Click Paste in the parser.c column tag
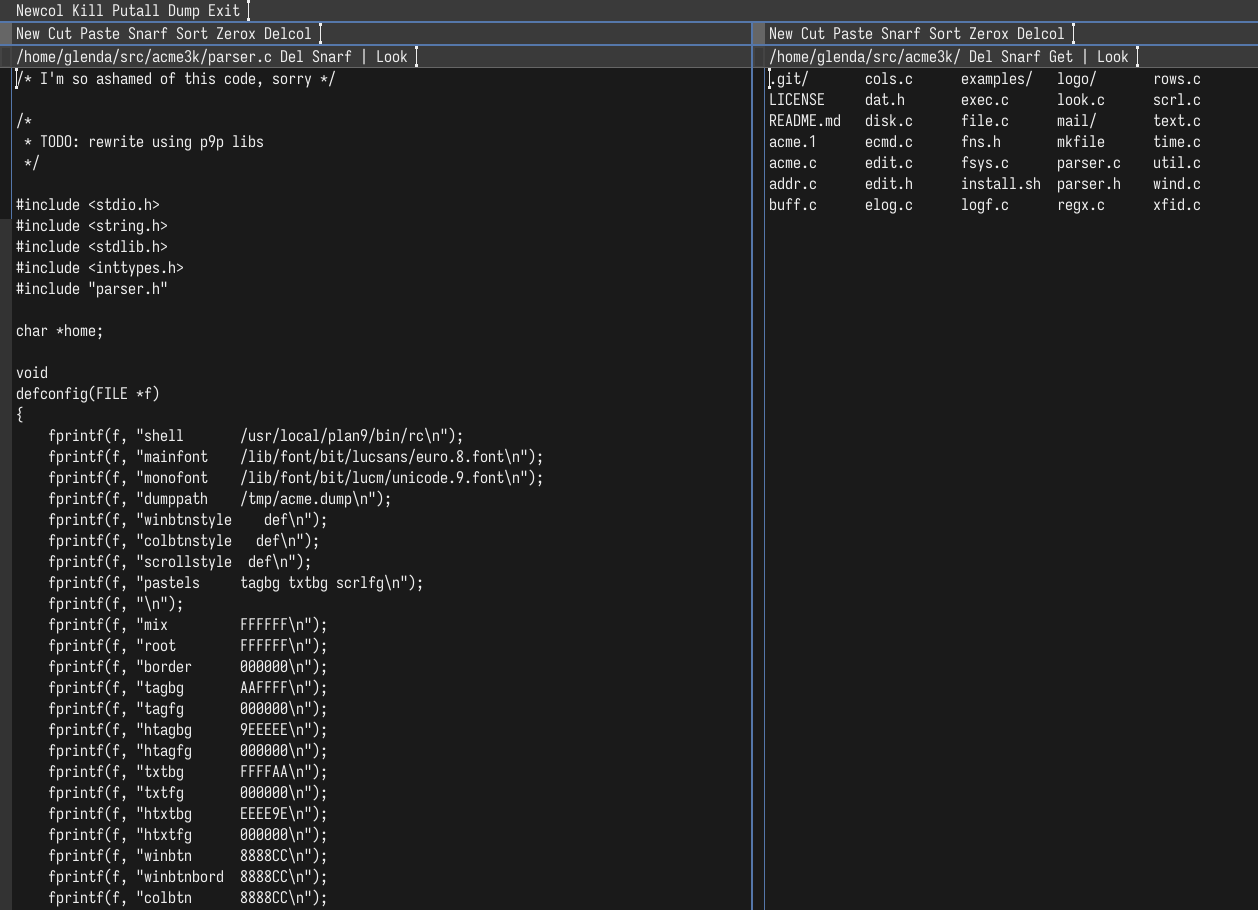This screenshot has width=1258, height=910. pyautogui.click(x=100, y=34)
